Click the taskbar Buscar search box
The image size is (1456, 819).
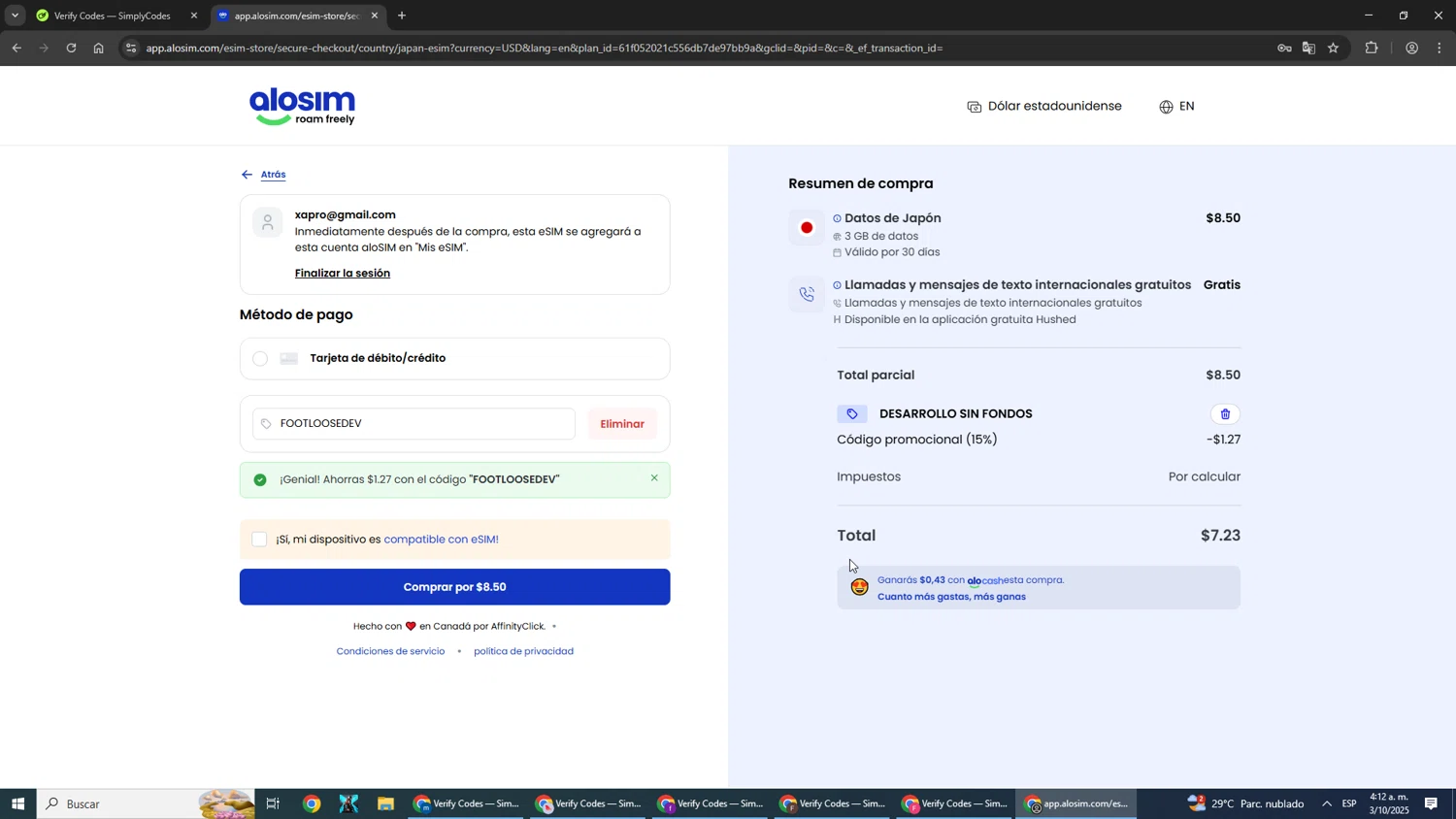pyautogui.click(x=146, y=803)
